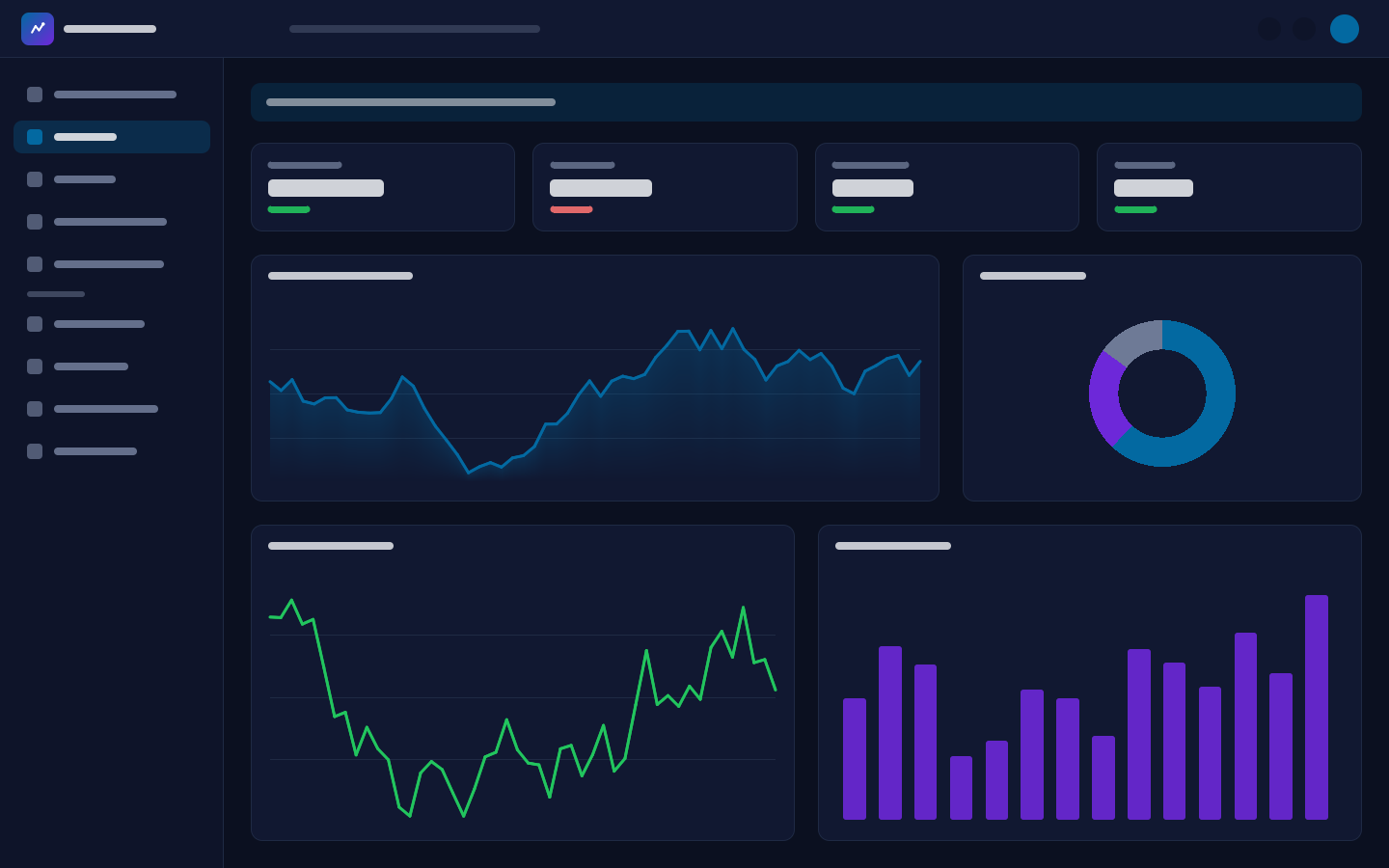Open the topmost sidebar item with longest label
This screenshot has width=1389, height=868.
pyautogui.click(x=112, y=95)
